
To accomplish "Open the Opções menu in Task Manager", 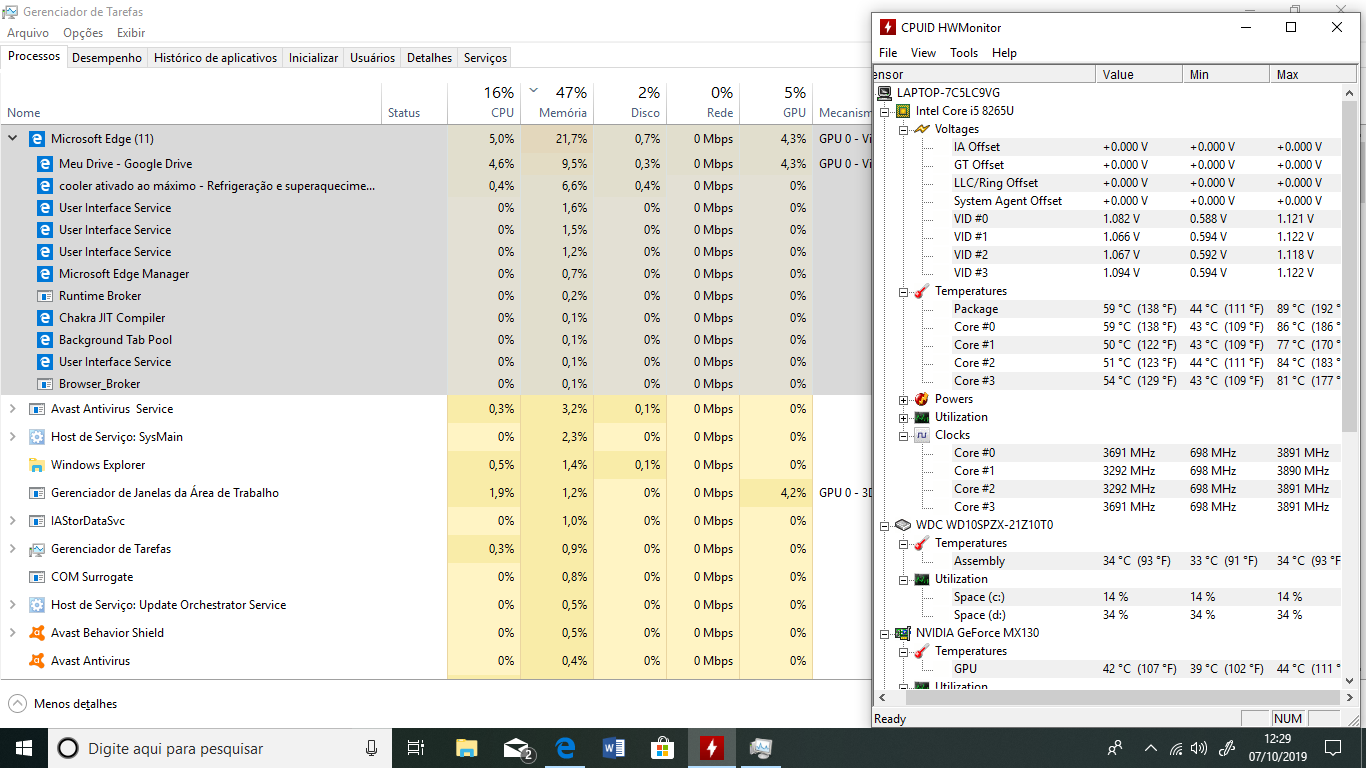I will [x=83, y=33].
